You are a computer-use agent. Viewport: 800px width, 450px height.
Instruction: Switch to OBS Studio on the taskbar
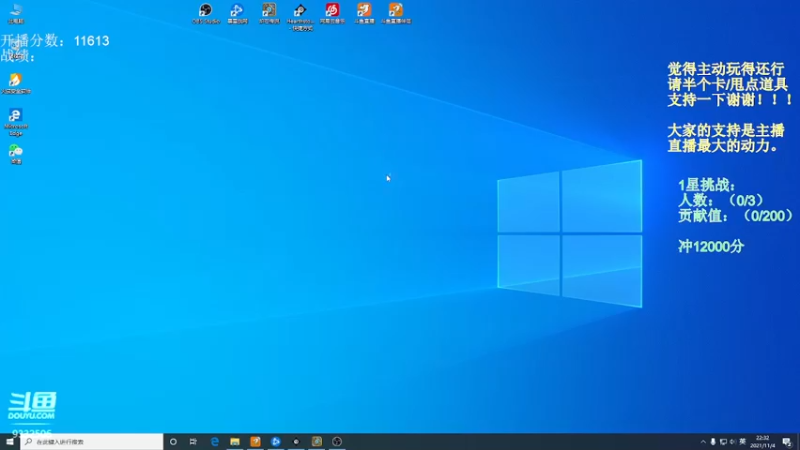pyautogui.click(x=337, y=442)
